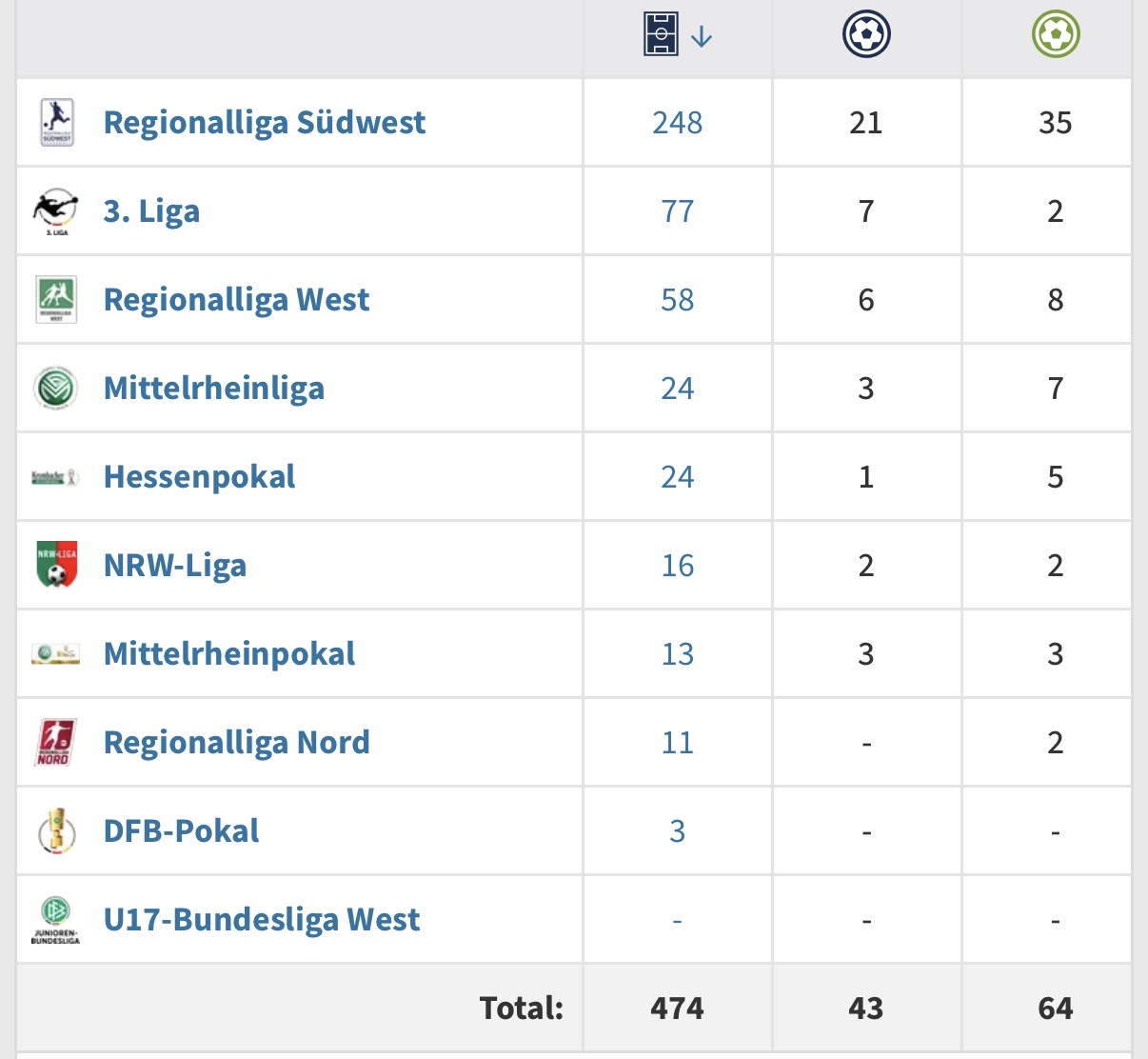
Task: Click the Mittelrheinliga crest icon
Action: point(55,389)
